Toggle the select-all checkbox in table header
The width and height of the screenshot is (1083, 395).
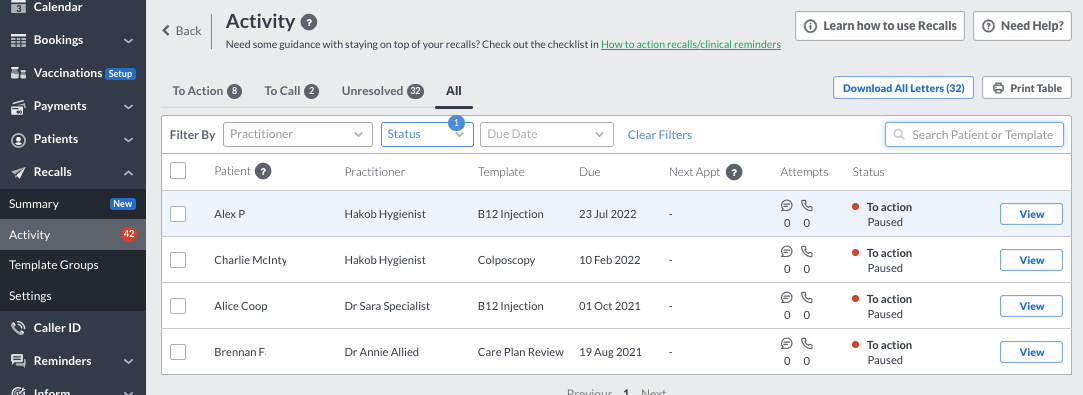pos(178,171)
